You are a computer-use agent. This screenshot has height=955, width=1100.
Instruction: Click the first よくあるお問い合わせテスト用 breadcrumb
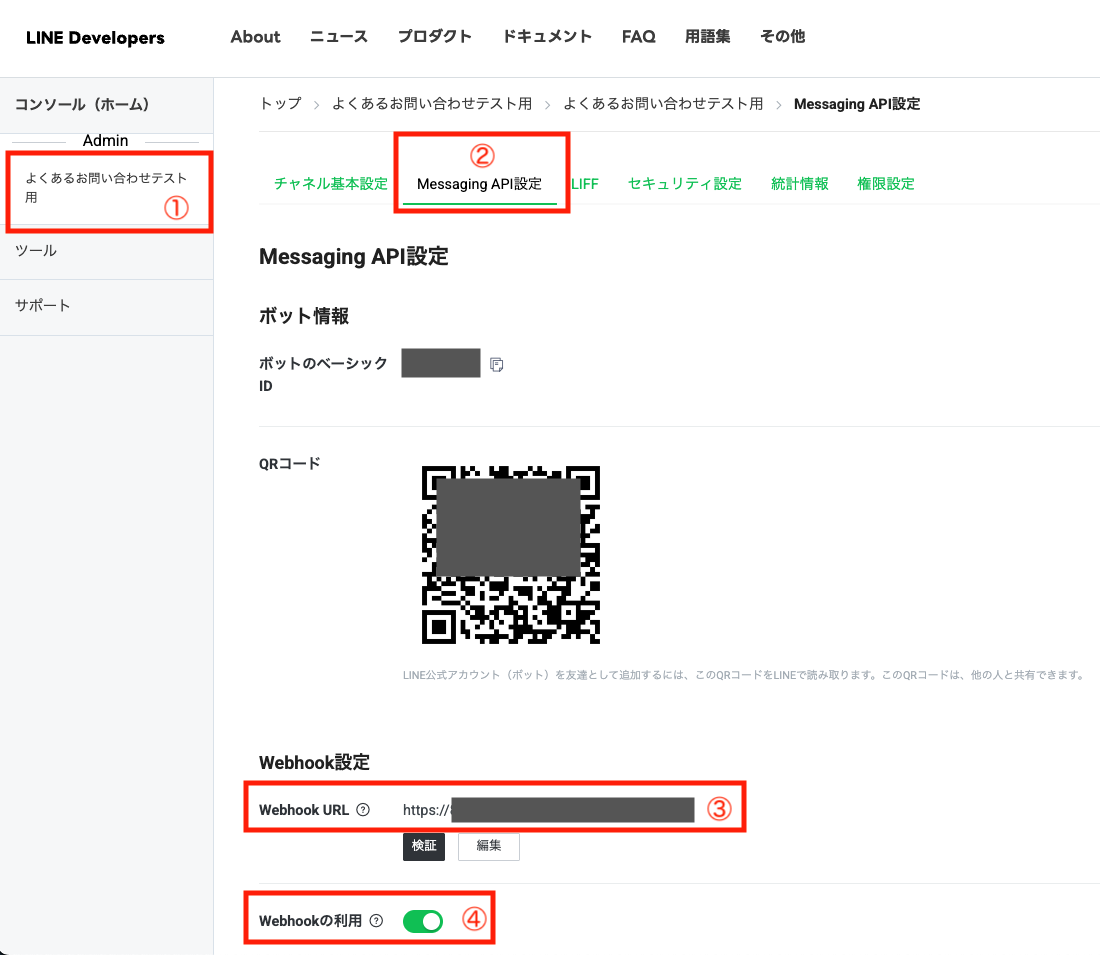coord(432,104)
